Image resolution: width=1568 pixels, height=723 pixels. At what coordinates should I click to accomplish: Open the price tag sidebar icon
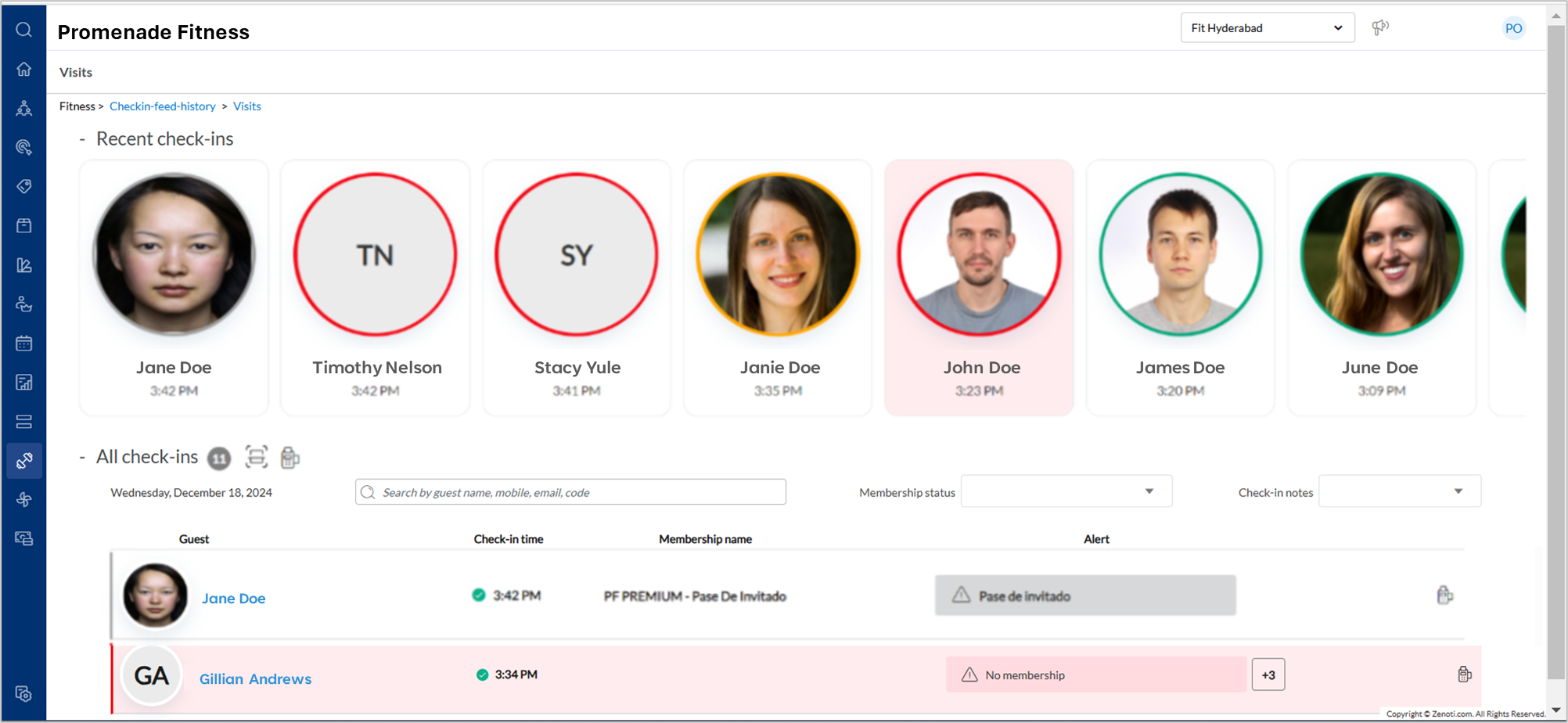point(24,186)
